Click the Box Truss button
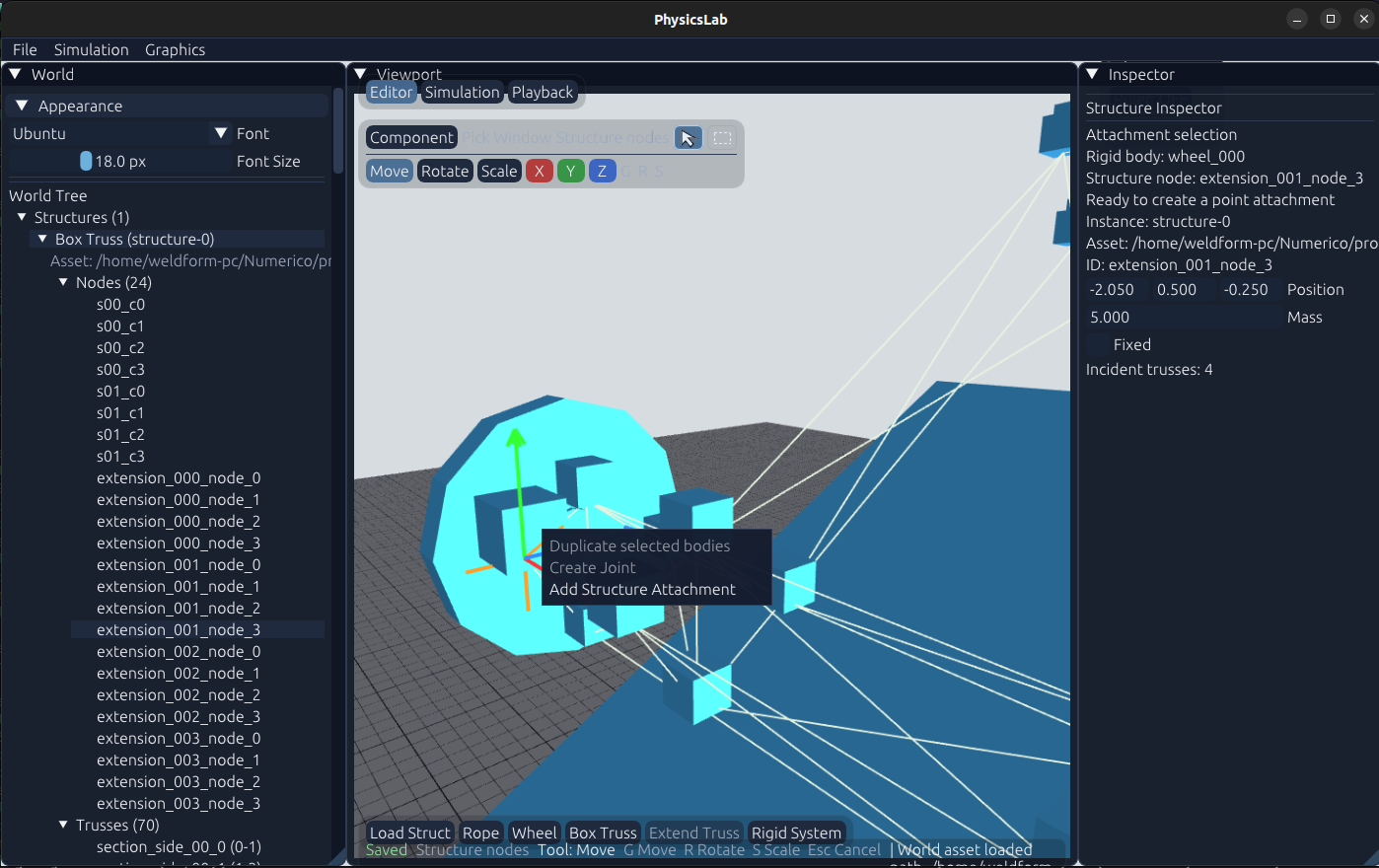1379x868 pixels. point(603,832)
